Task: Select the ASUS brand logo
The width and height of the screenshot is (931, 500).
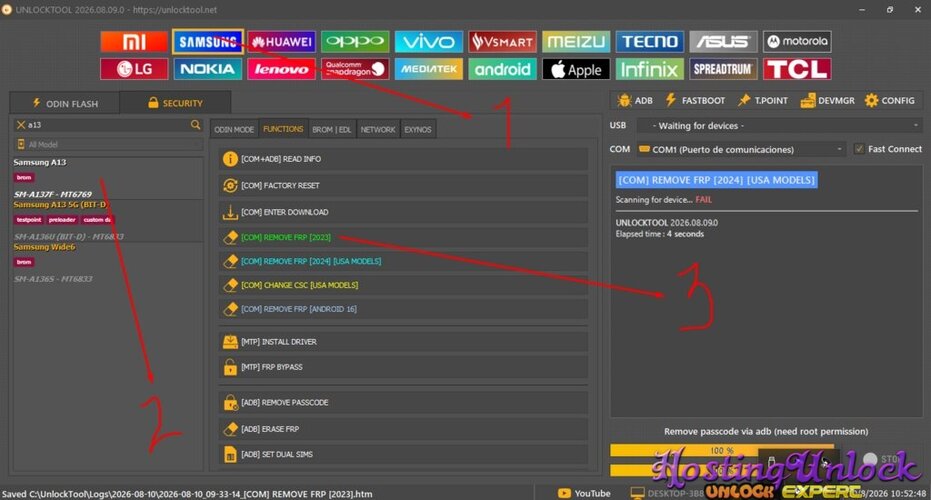Action: [723, 42]
